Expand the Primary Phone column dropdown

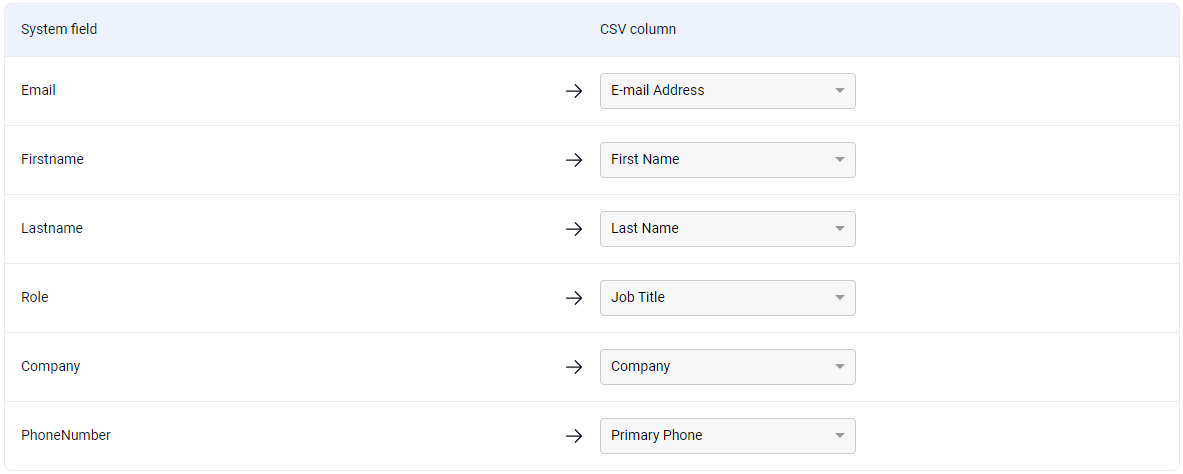tap(727, 436)
